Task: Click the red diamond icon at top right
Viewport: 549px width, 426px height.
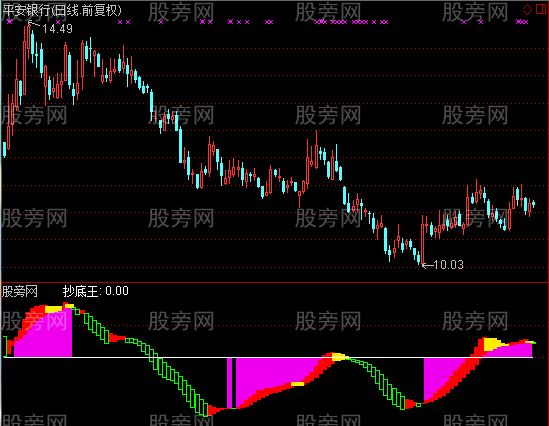Action: point(527,9)
